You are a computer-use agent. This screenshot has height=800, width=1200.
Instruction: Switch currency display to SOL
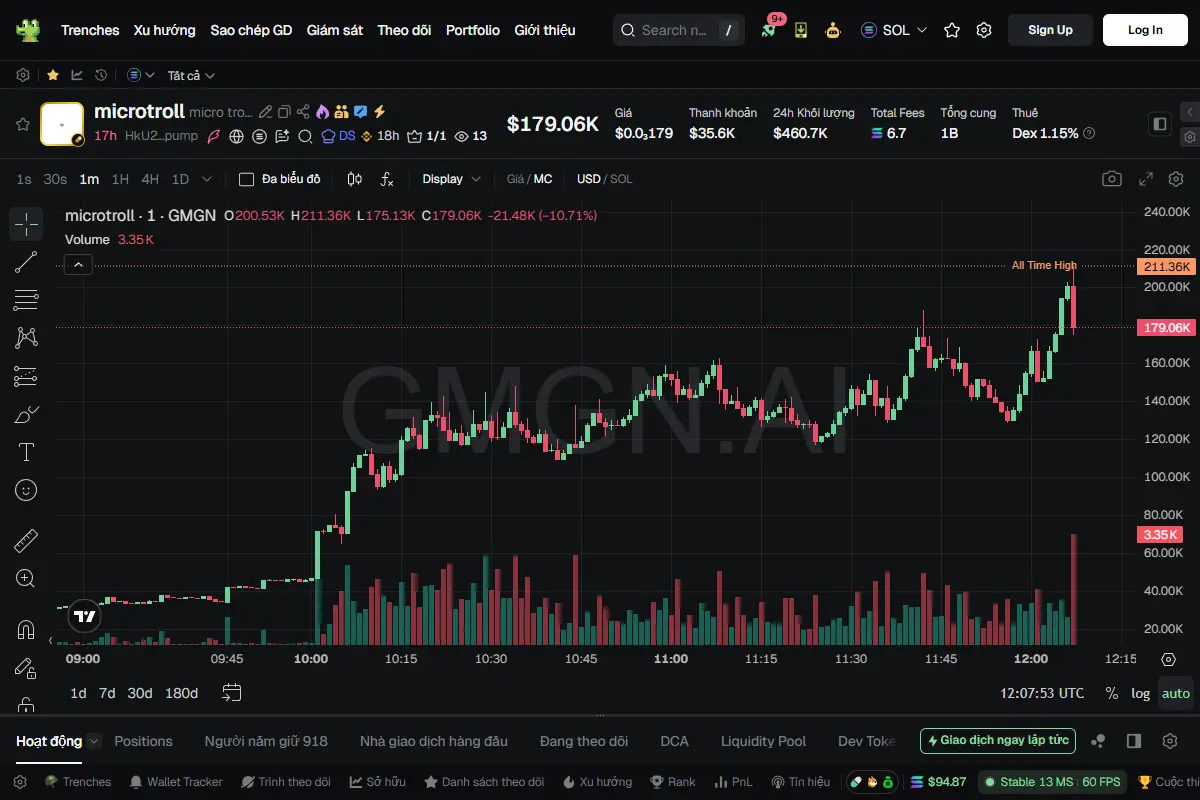click(621, 179)
